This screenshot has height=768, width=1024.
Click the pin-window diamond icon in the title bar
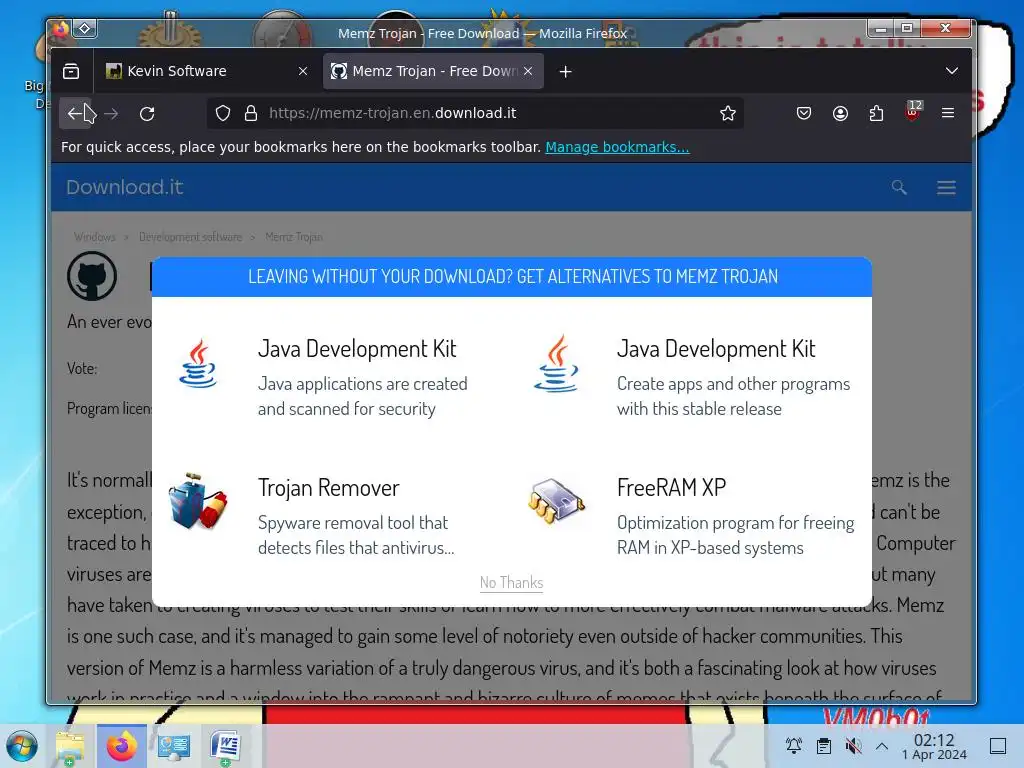click(85, 29)
